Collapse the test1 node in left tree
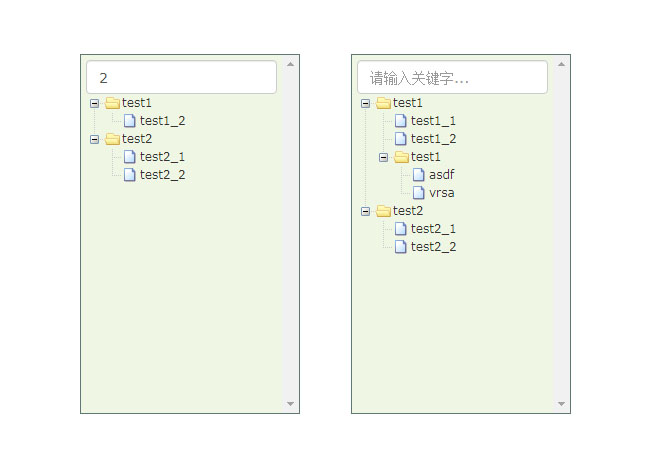The width and height of the screenshot is (650, 468). tap(95, 103)
